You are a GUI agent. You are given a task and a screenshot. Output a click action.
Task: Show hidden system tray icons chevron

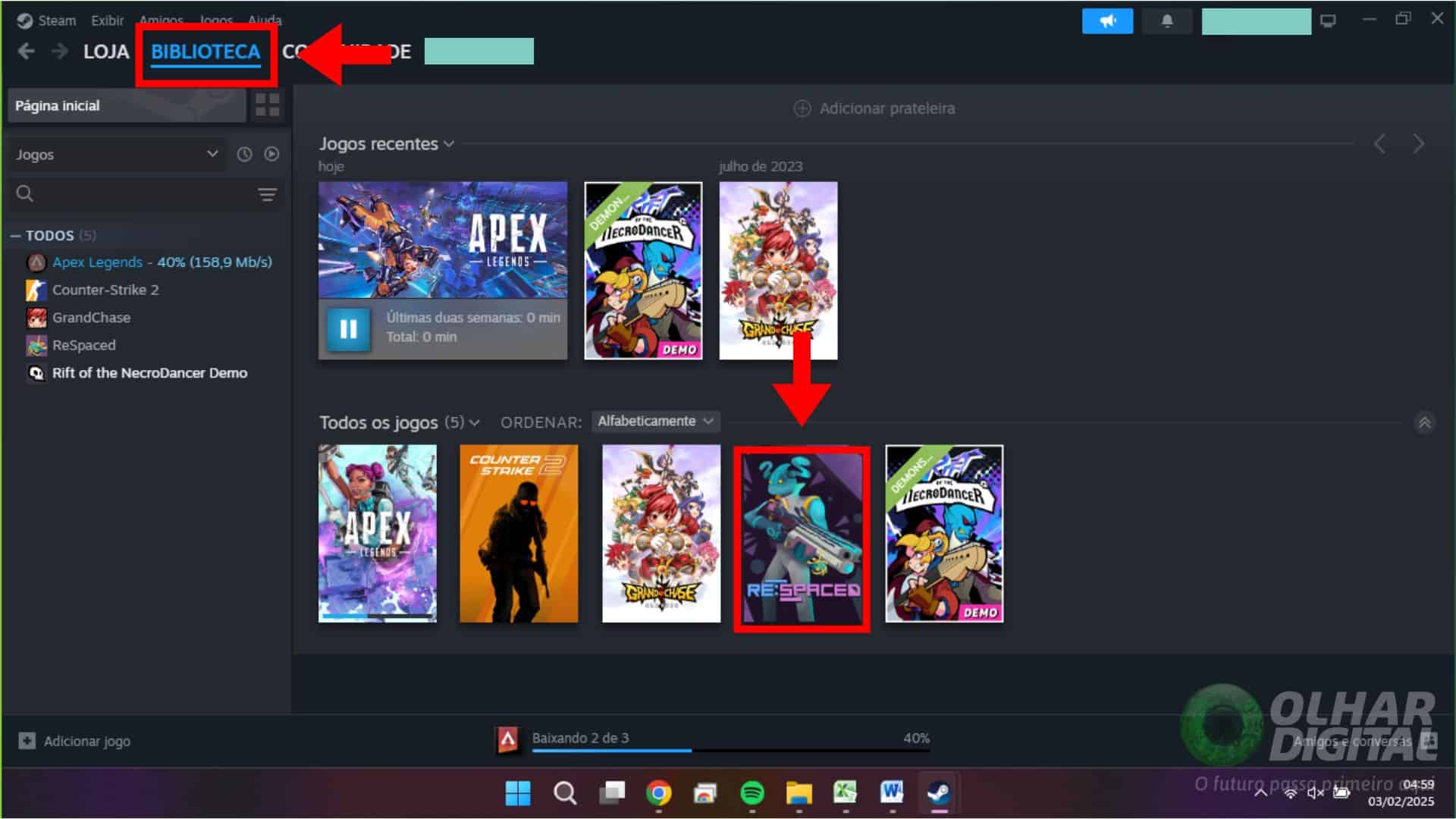[x=1260, y=792]
